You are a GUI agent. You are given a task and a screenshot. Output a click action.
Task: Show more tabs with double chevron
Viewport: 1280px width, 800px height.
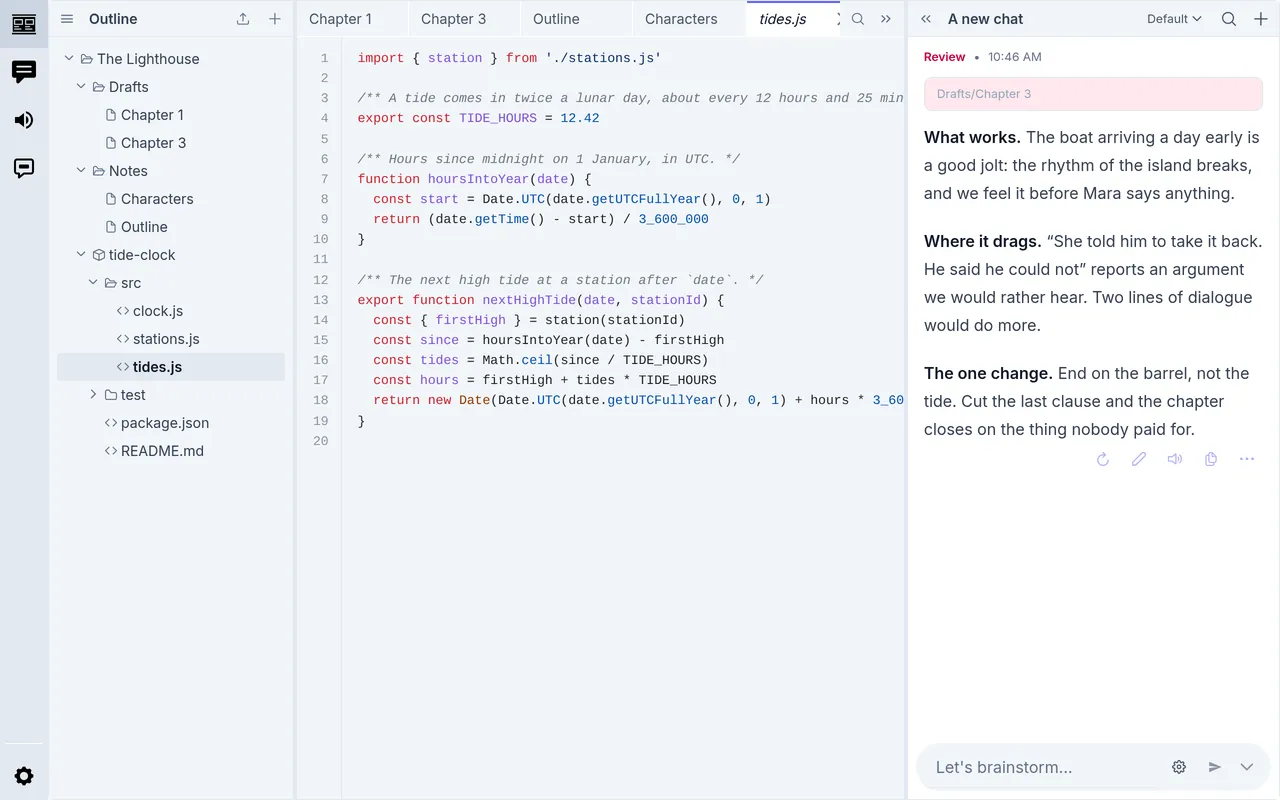coord(886,19)
